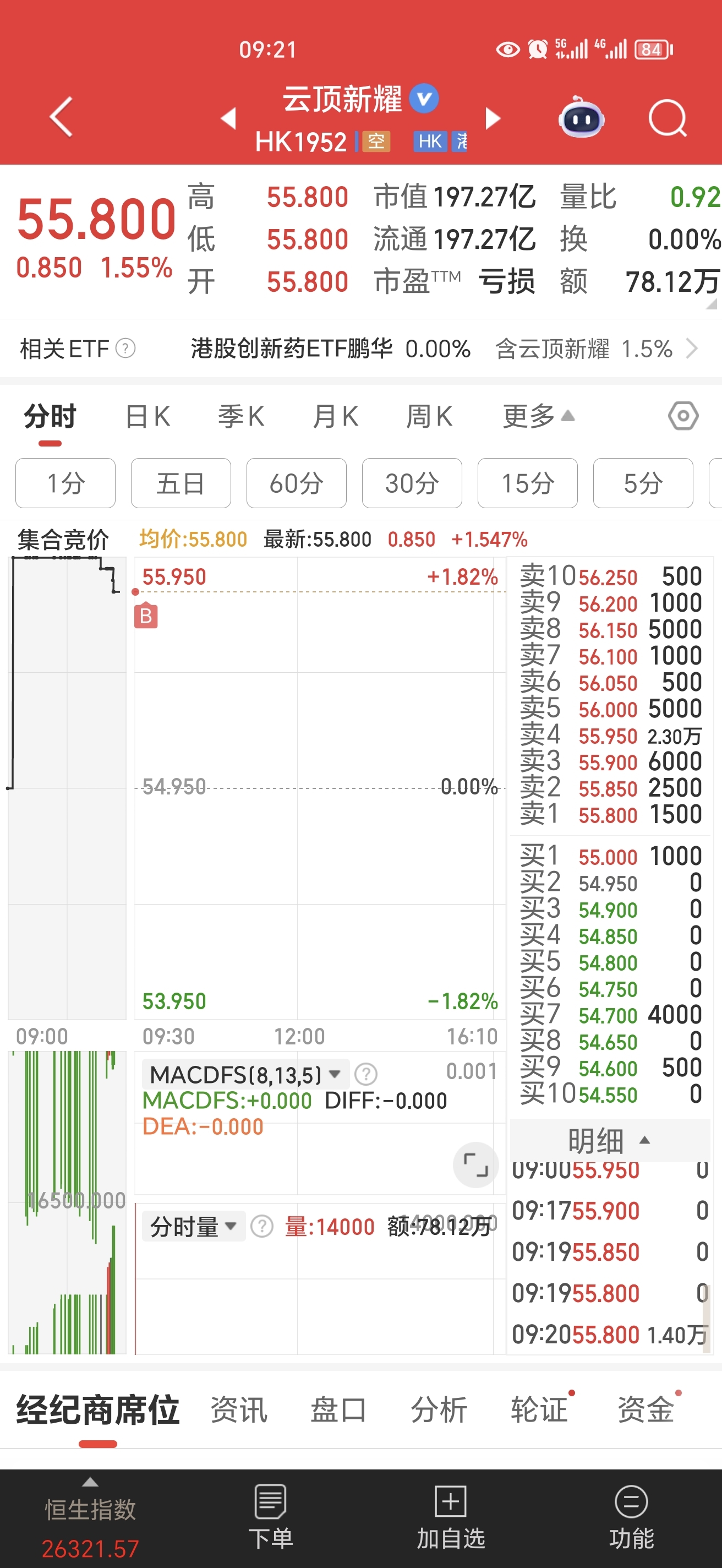
Task: Tap the stock title 云顶新耀
Action: click(342, 99)
